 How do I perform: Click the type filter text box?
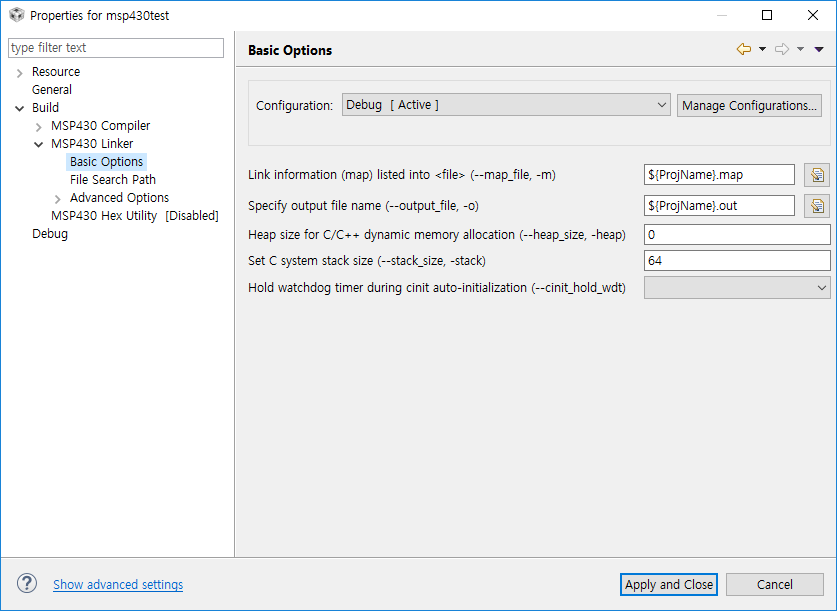116,48
